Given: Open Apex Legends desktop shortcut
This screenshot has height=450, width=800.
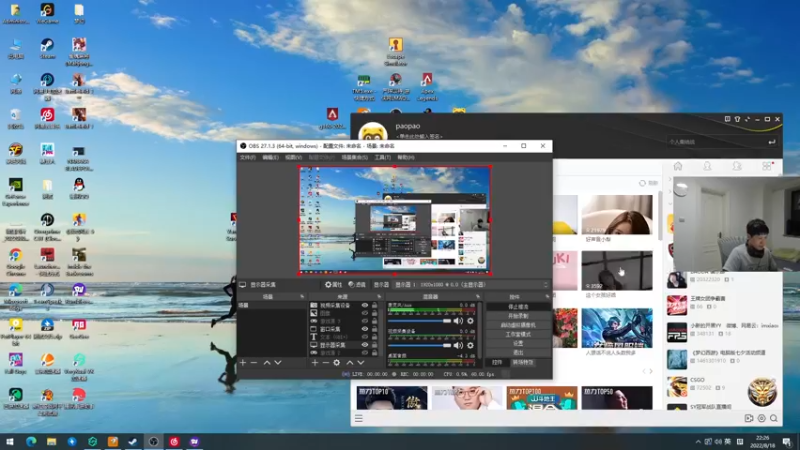Looking at the screenshot, I should click(427, 86).
